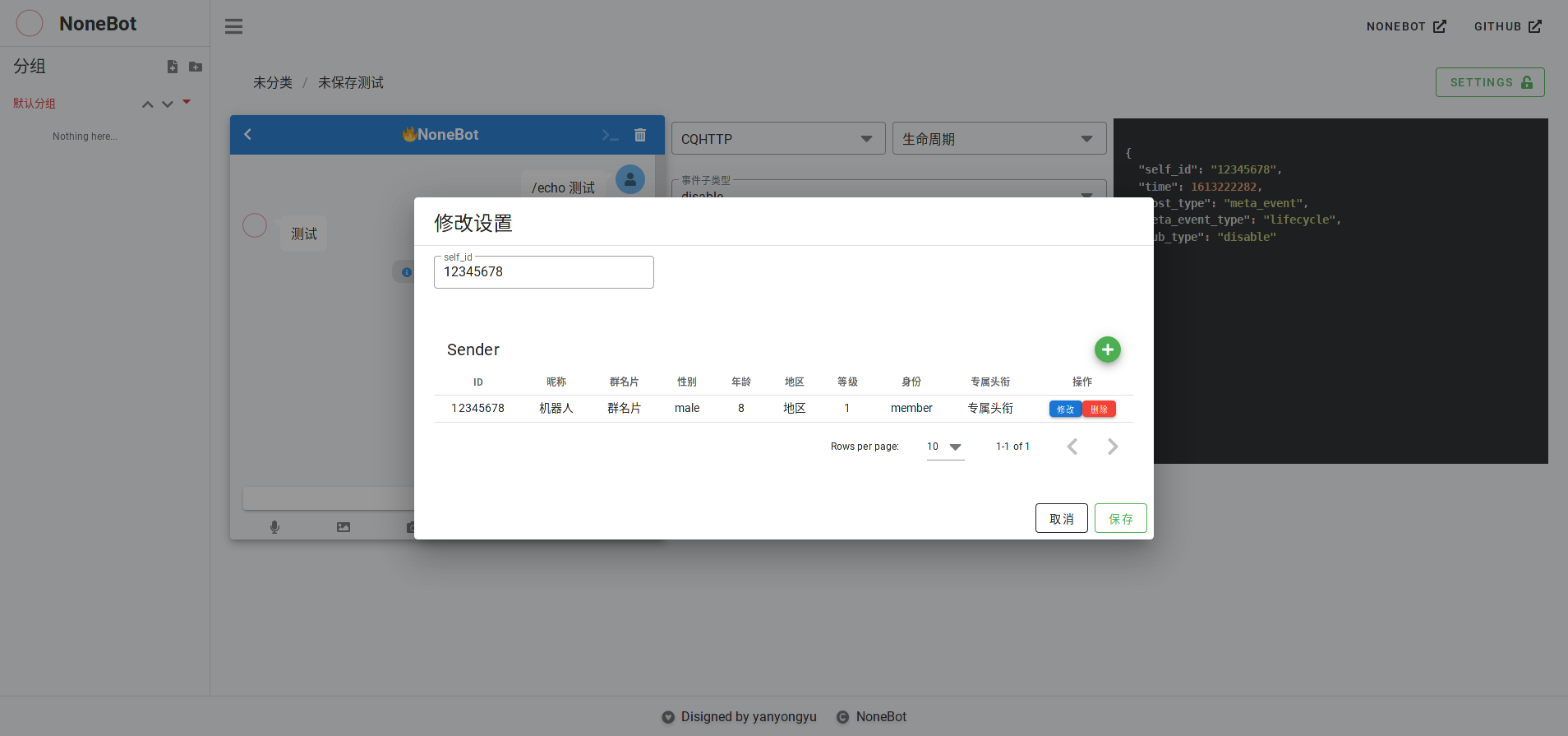Open the 默认分组 red dropdown caret
The image size is (1568, 736).
click(x=187, y=102)
